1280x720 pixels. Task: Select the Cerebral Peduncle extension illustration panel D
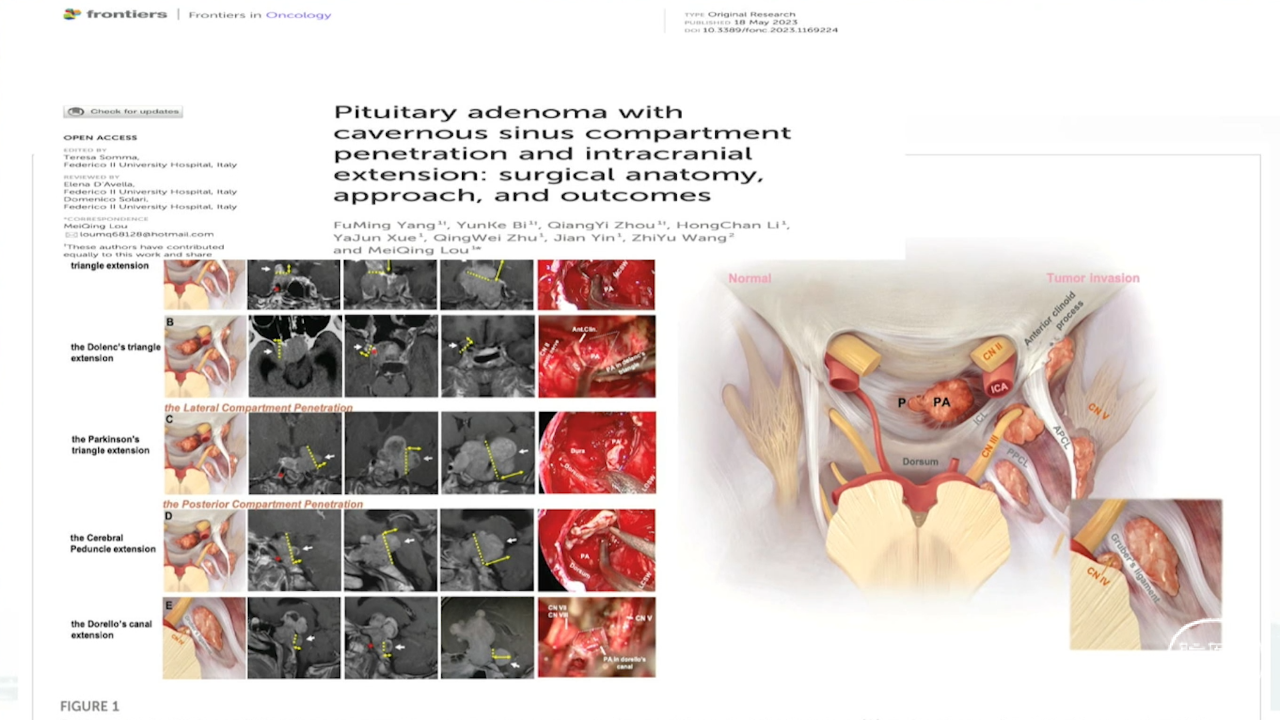(205, 550)
